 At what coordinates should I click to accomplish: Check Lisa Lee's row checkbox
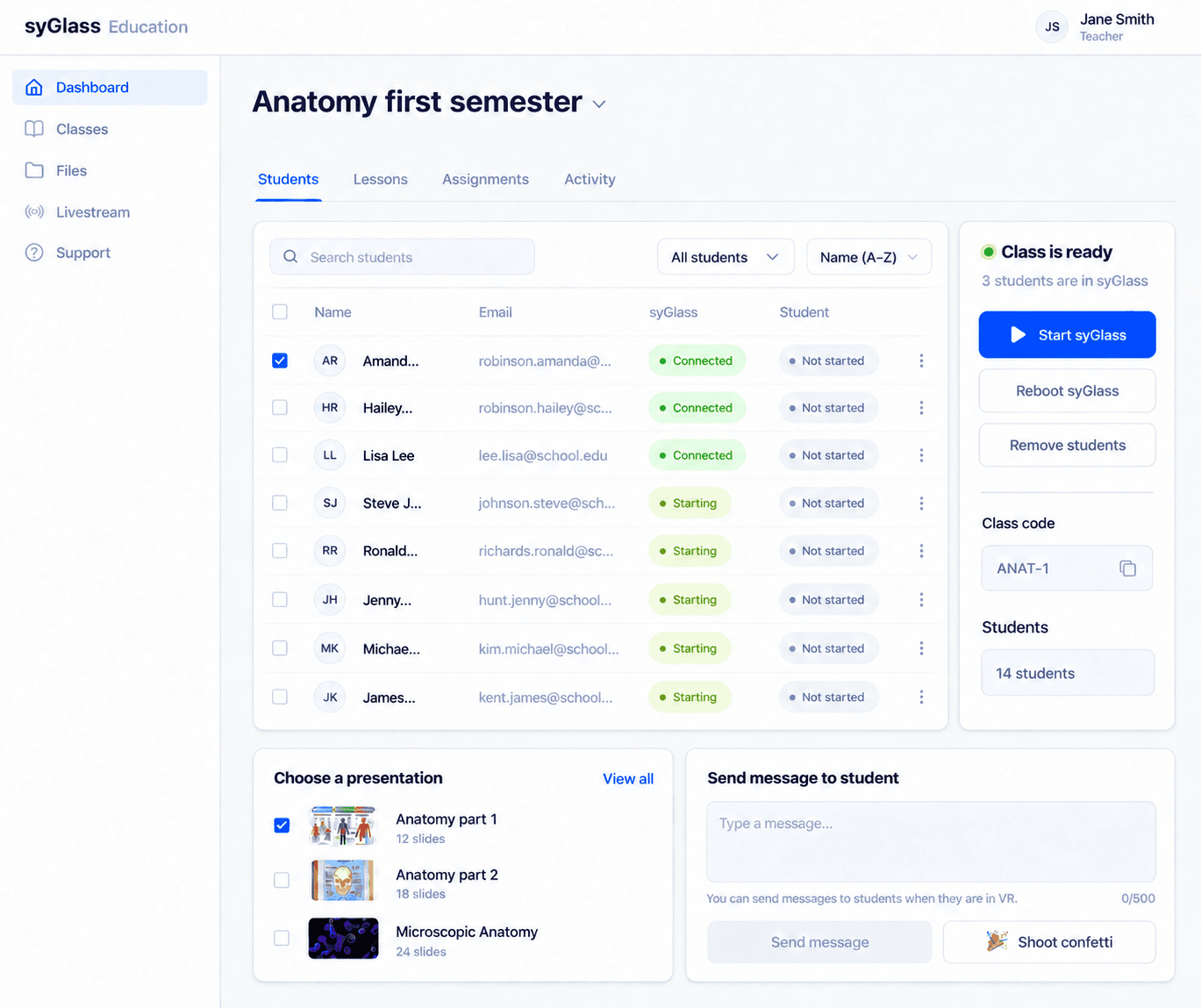[280, 455]
